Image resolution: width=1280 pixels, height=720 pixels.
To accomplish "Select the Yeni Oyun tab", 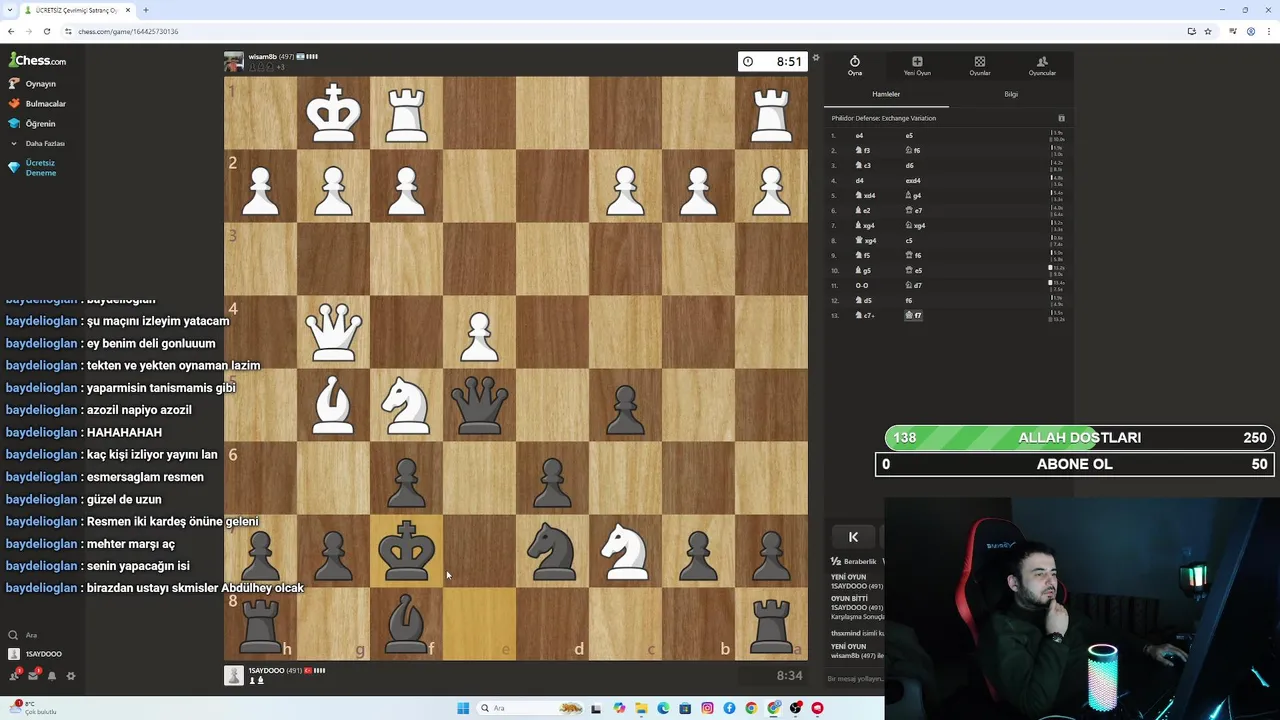I will [917, 66].
